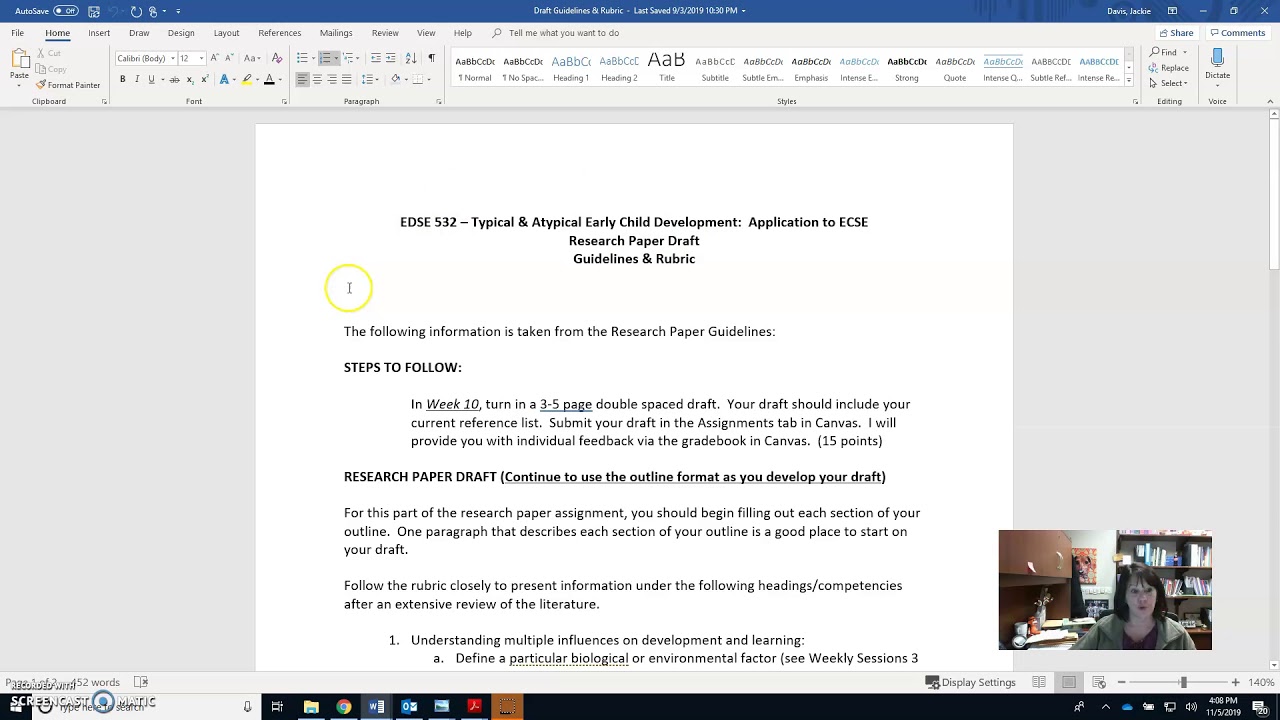
Task: Open the Select dropdown in Editing
Action: tap(1168, 83)
